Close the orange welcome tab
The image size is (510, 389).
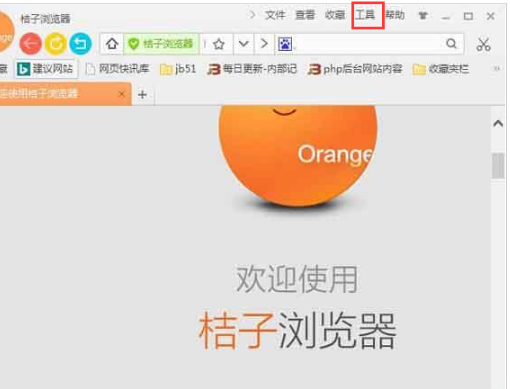pos(122,94)
